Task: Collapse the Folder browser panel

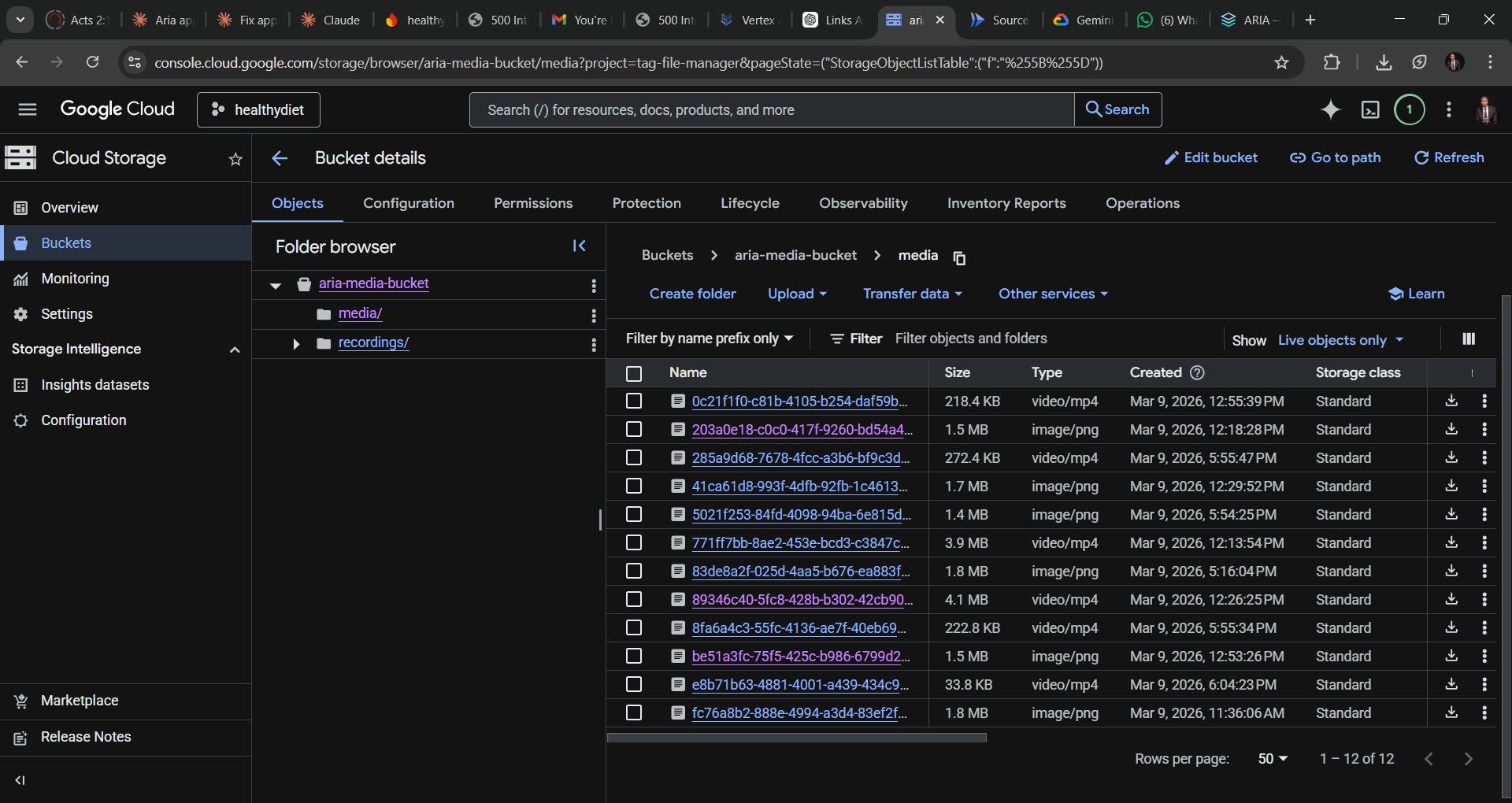Action: tap(579, 246)
